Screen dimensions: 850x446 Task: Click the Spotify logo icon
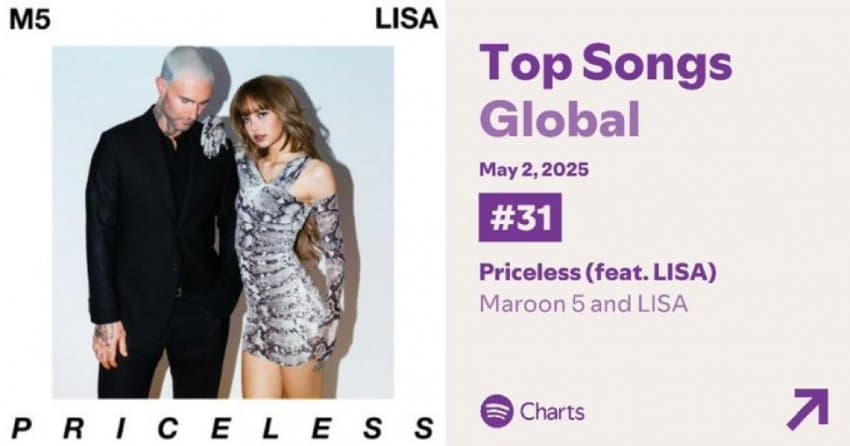497,411
